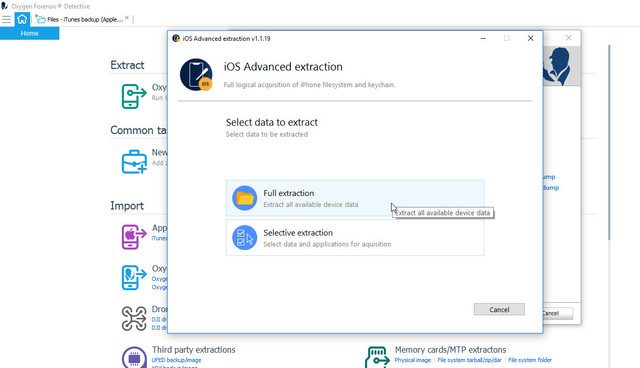Click 'Memory cards/MTP extractons' heading
This screenshot has height=368, width=640.
coord(450,350)
